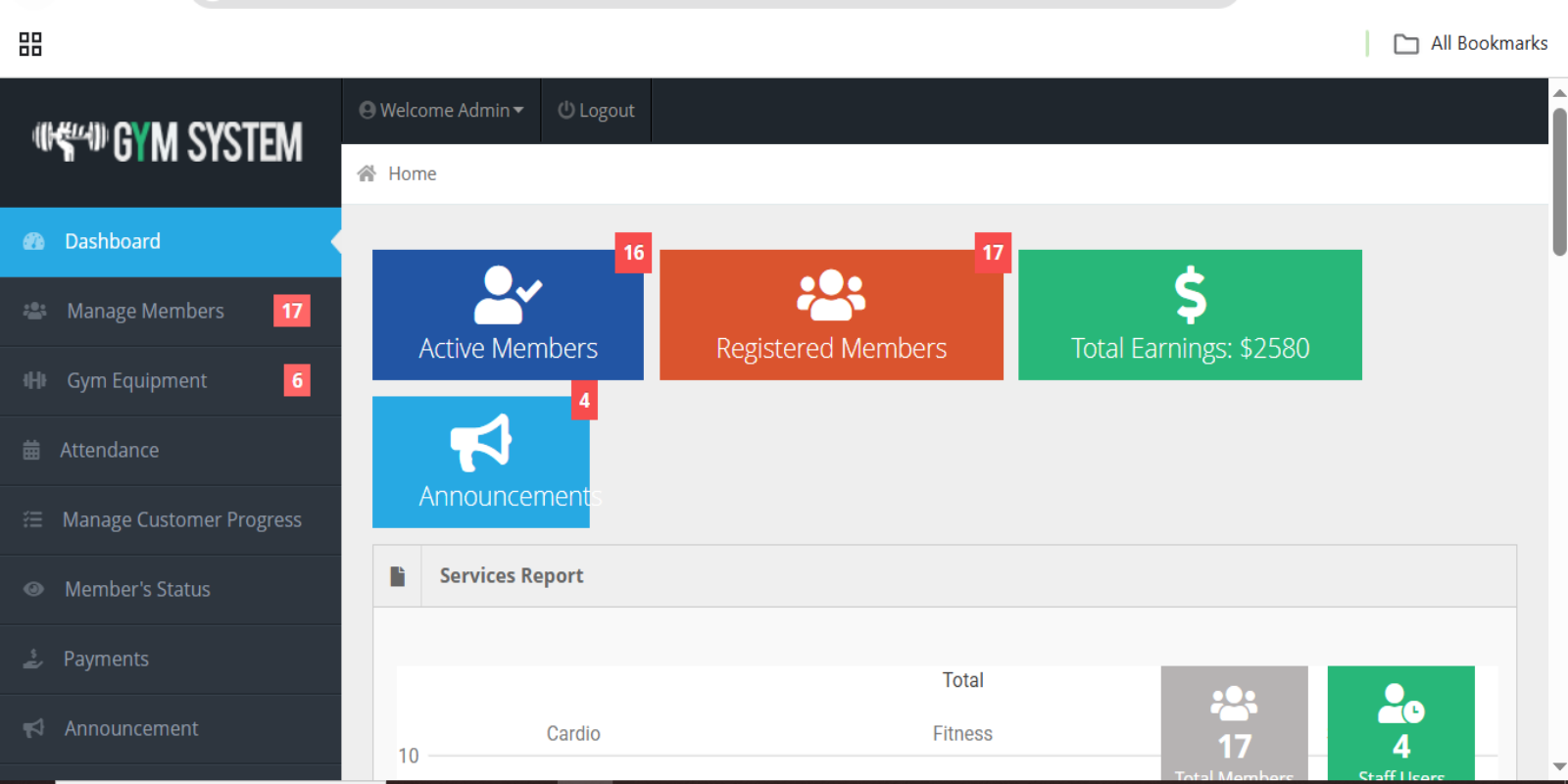Screen dimensions: 1568x784
Task: Click the 6 badge on Gym Equipment
Action: click(x=297, y=380)
